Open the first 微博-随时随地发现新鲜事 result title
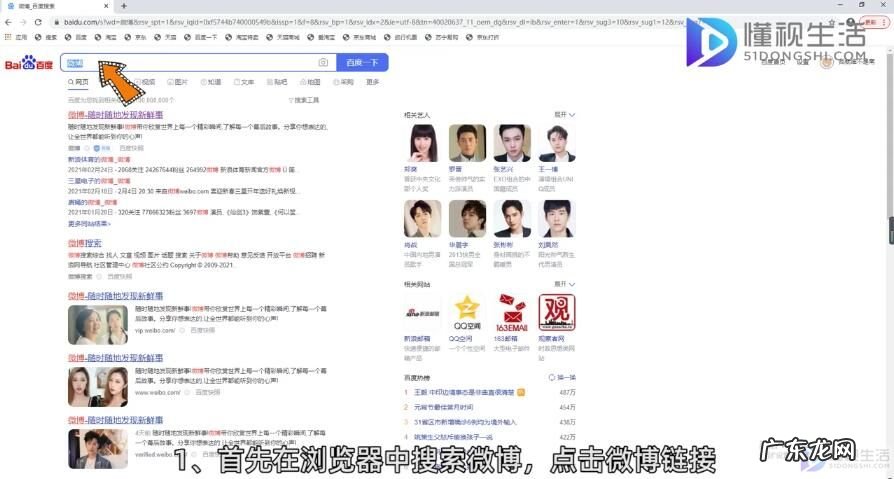 coord(116,115)
